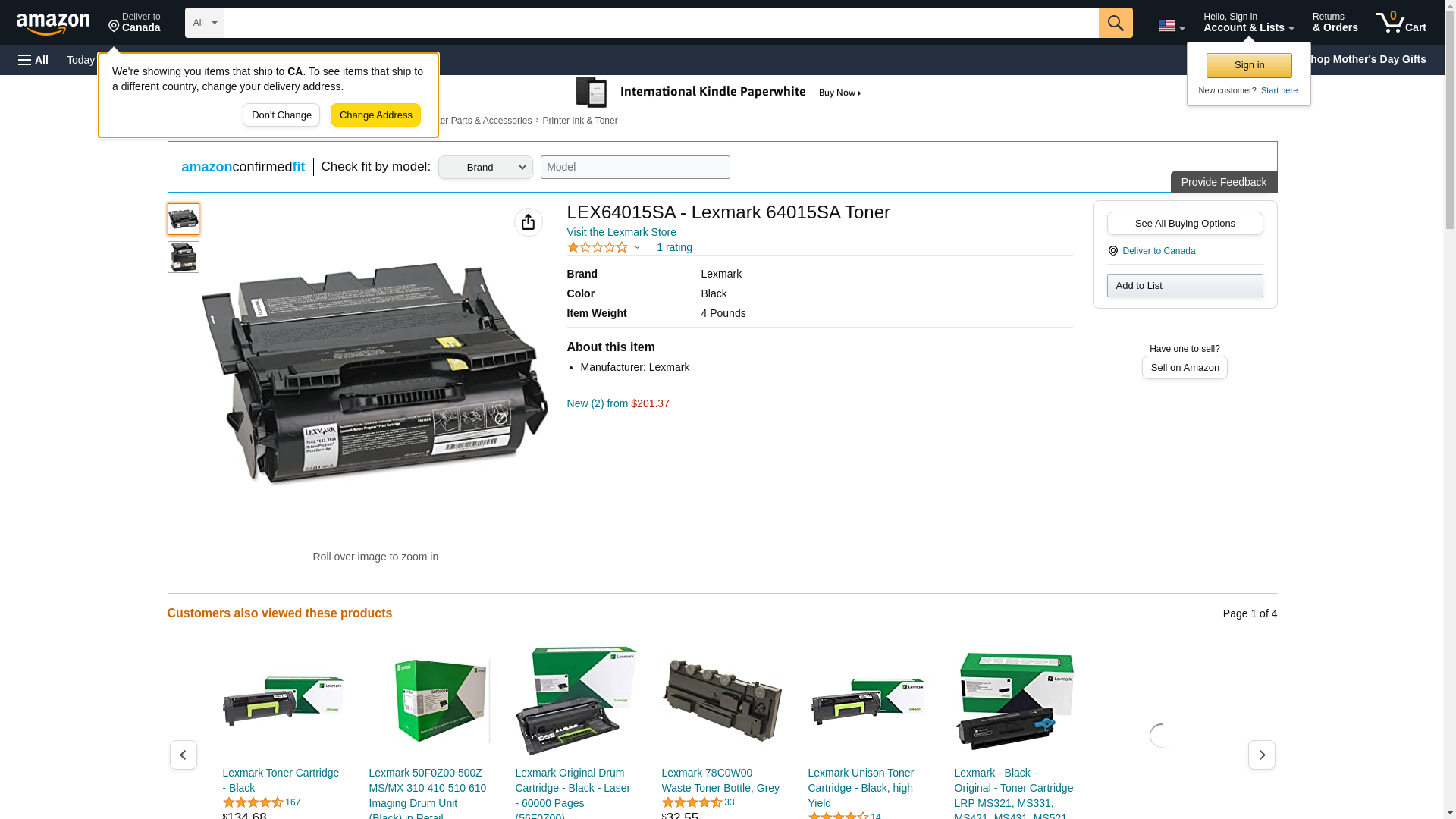Click the yellow Sign in button
The width and height of the screenshot is (1456, 819).
coord(1248,65)
